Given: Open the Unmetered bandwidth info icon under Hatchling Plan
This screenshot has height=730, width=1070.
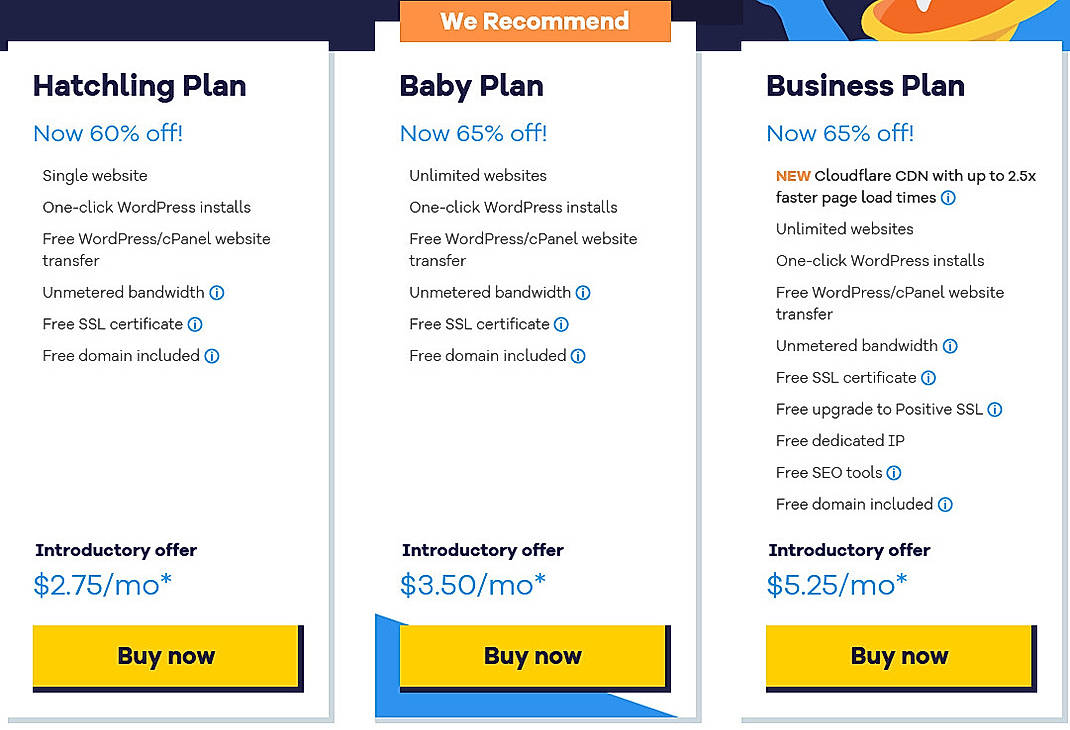Looking at the screenshot, I should [x=215, y=292].
